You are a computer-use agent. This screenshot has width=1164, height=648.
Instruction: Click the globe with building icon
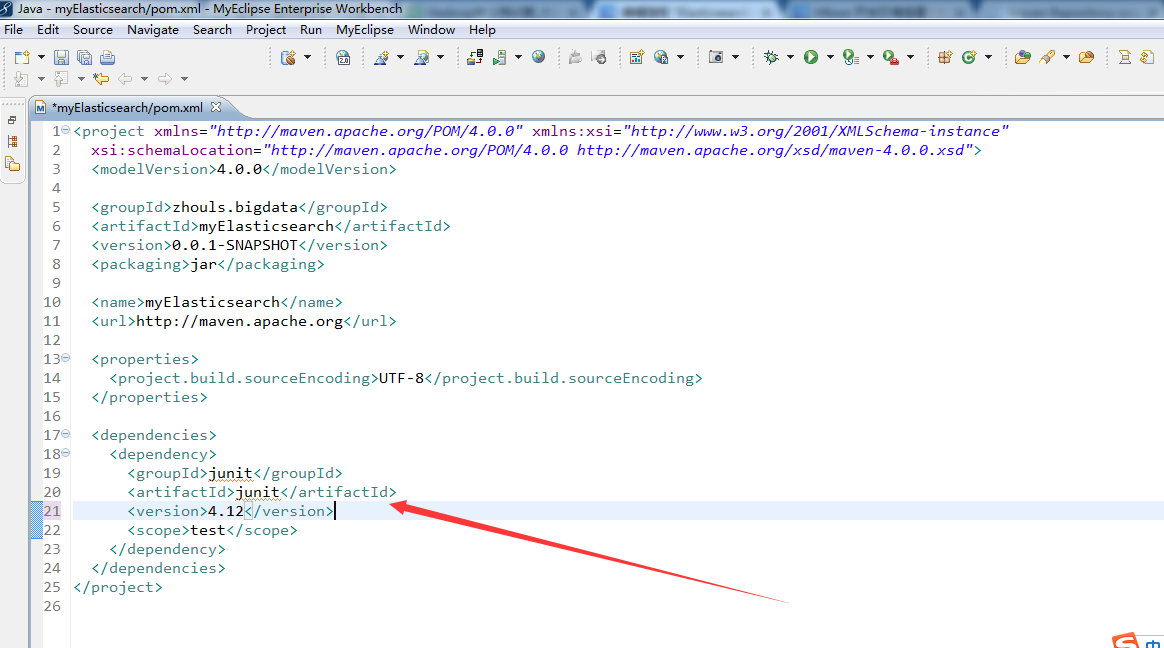coord(661,57)
